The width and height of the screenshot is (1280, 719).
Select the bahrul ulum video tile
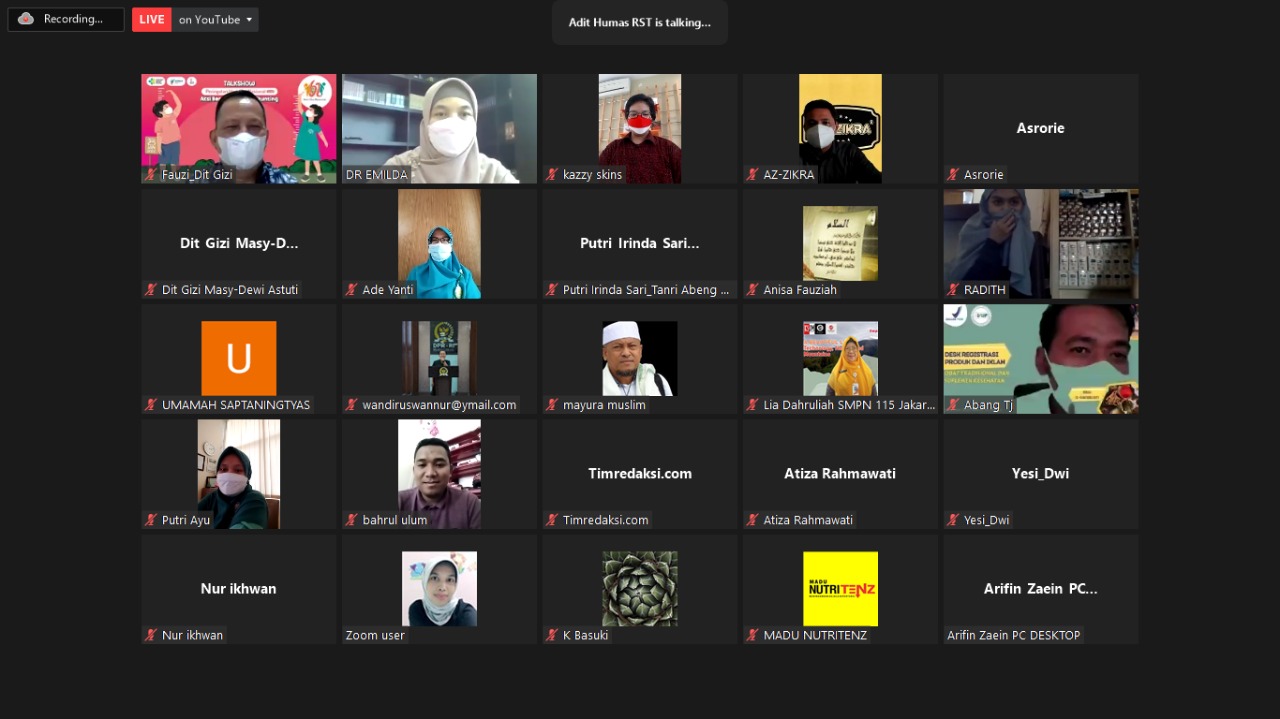tap(439, 473)
